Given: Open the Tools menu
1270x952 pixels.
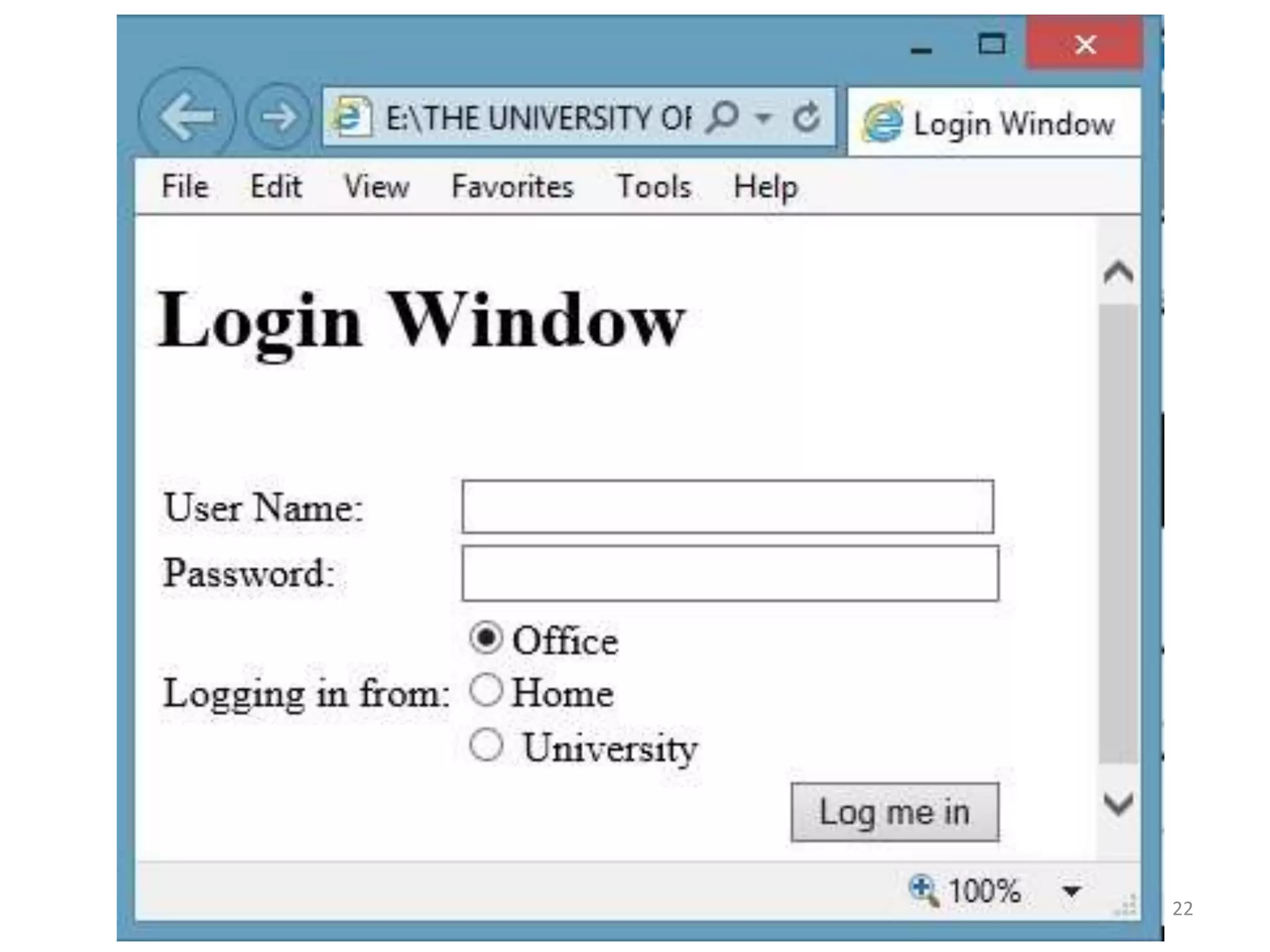Looking at the screenshot, I should (654, 186).
